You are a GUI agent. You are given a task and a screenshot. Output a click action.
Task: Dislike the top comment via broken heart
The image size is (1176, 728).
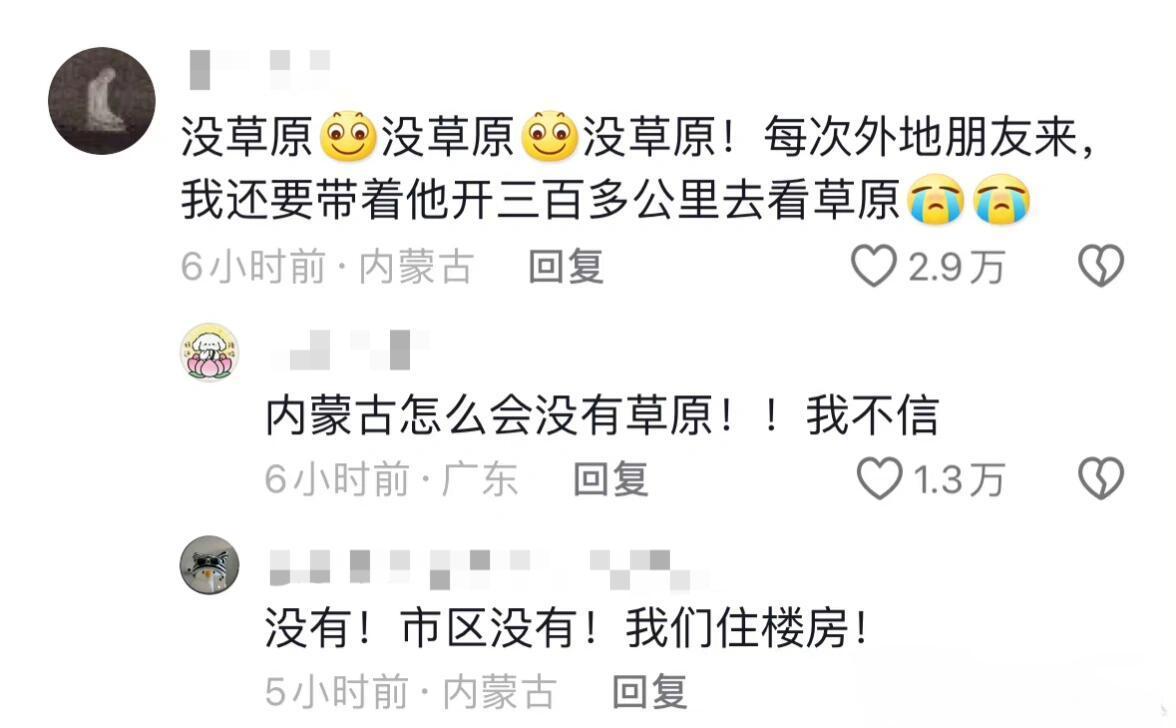pyautogui.click(x=1100, y=265)
